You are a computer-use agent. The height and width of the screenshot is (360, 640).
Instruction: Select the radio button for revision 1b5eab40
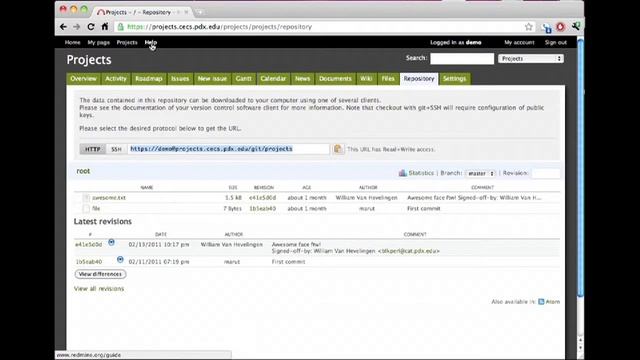(120, 260)
